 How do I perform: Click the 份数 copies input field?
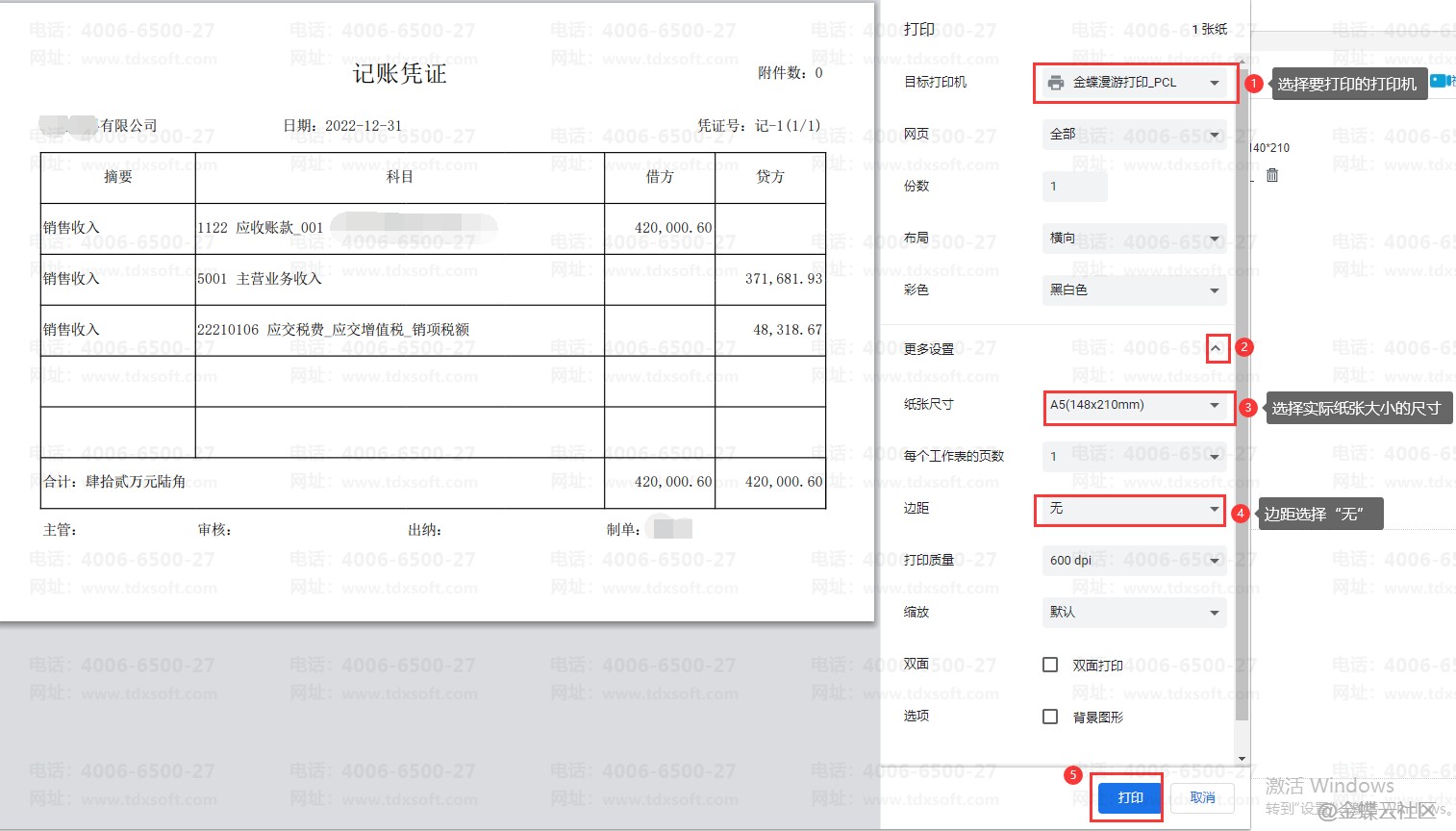[x=1074, y=187]
